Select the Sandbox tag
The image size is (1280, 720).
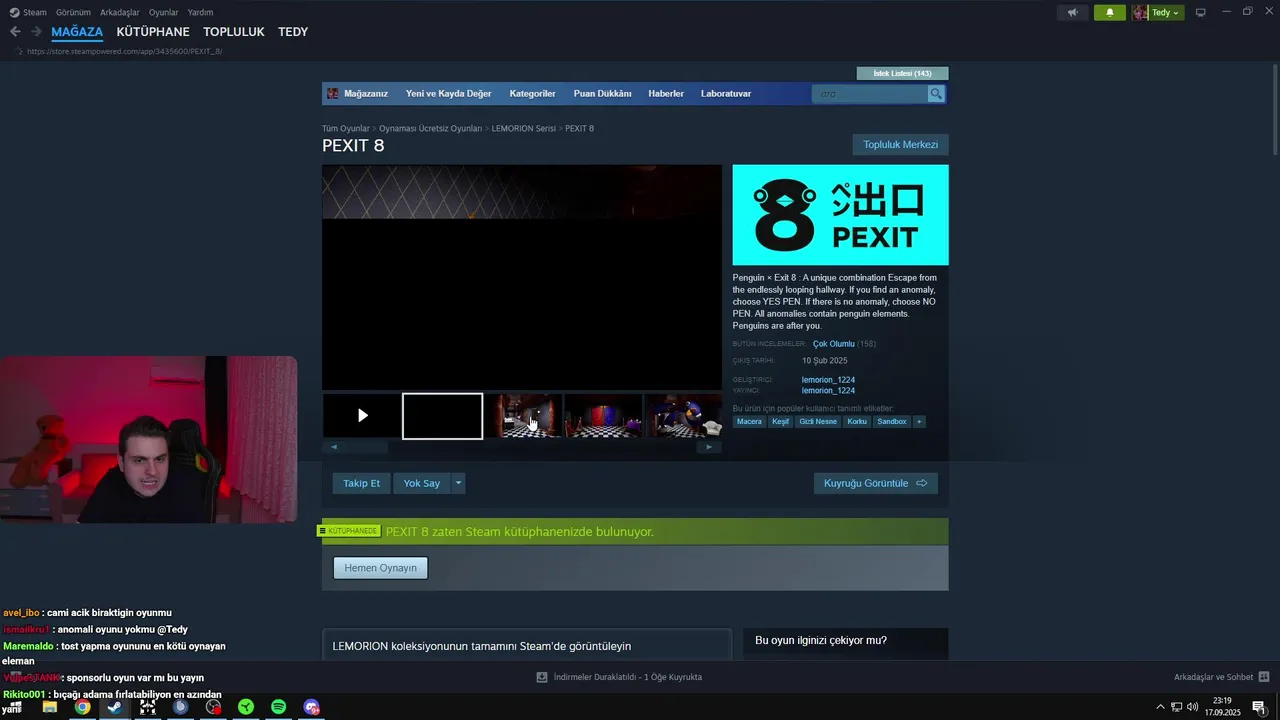coord(892,422)
